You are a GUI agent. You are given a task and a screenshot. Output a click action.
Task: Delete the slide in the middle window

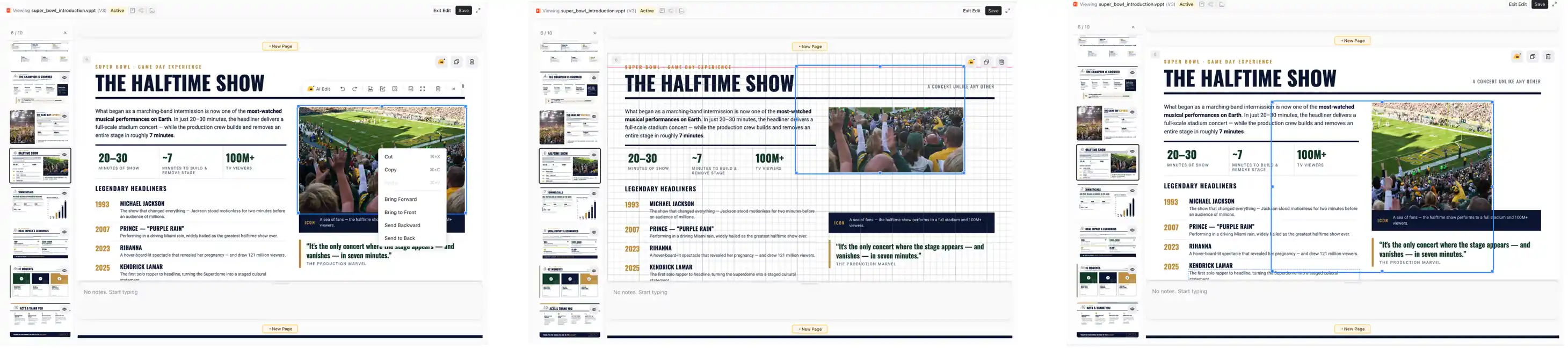click(x=1001, y=61)
